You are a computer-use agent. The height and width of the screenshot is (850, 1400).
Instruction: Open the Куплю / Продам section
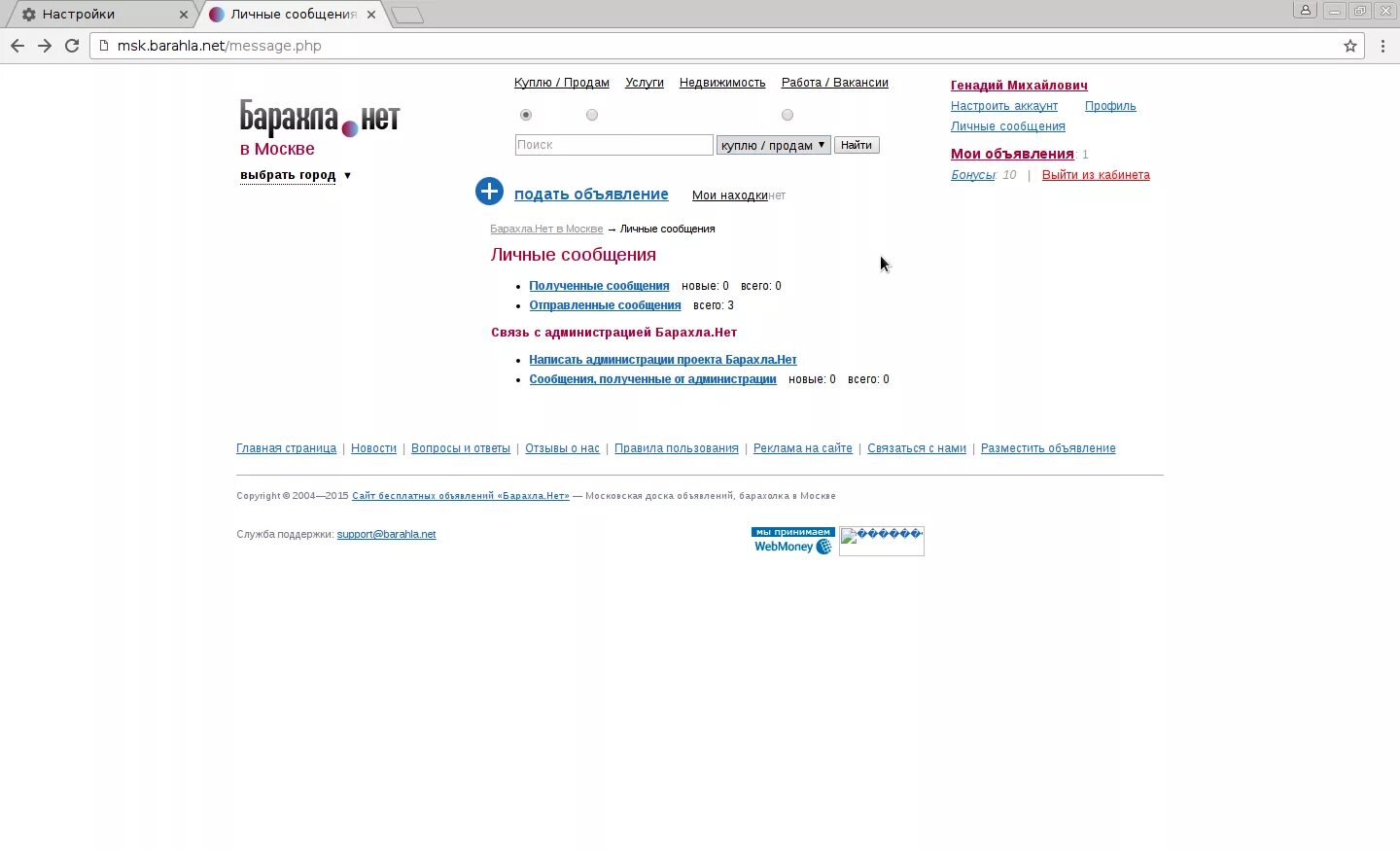(562, 83)
